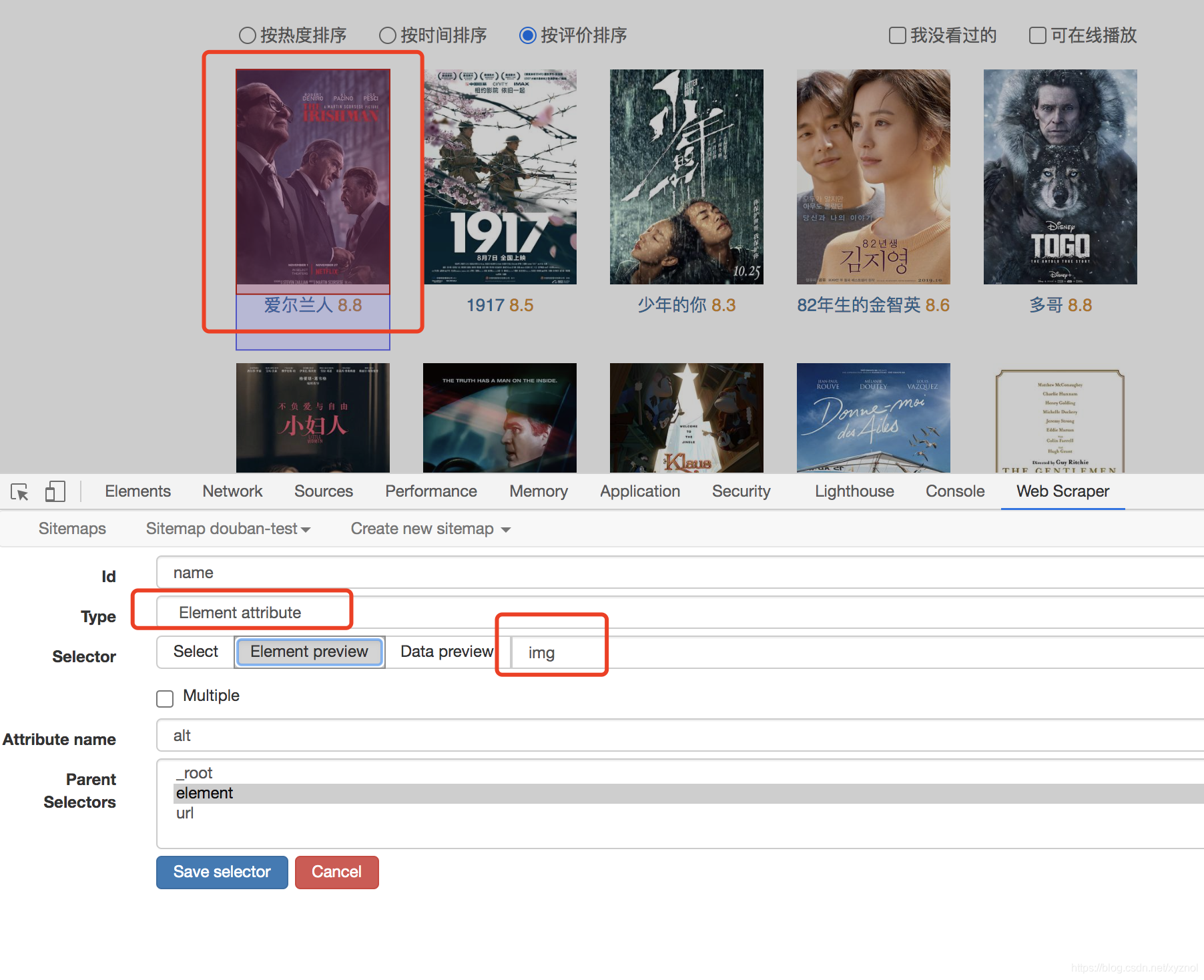The image size is (1204, 980).
Task: Open the 82年生的金智英 movie poster
Action: click(874, 177)
